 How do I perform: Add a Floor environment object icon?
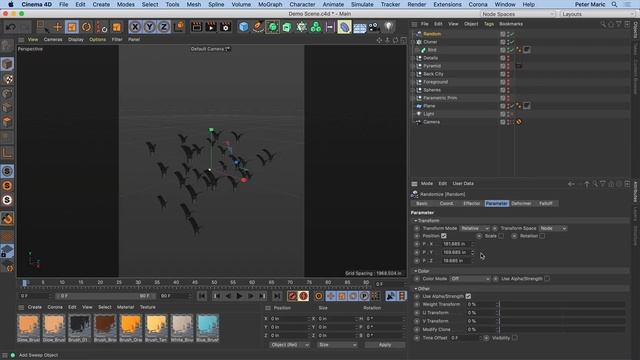360,28
